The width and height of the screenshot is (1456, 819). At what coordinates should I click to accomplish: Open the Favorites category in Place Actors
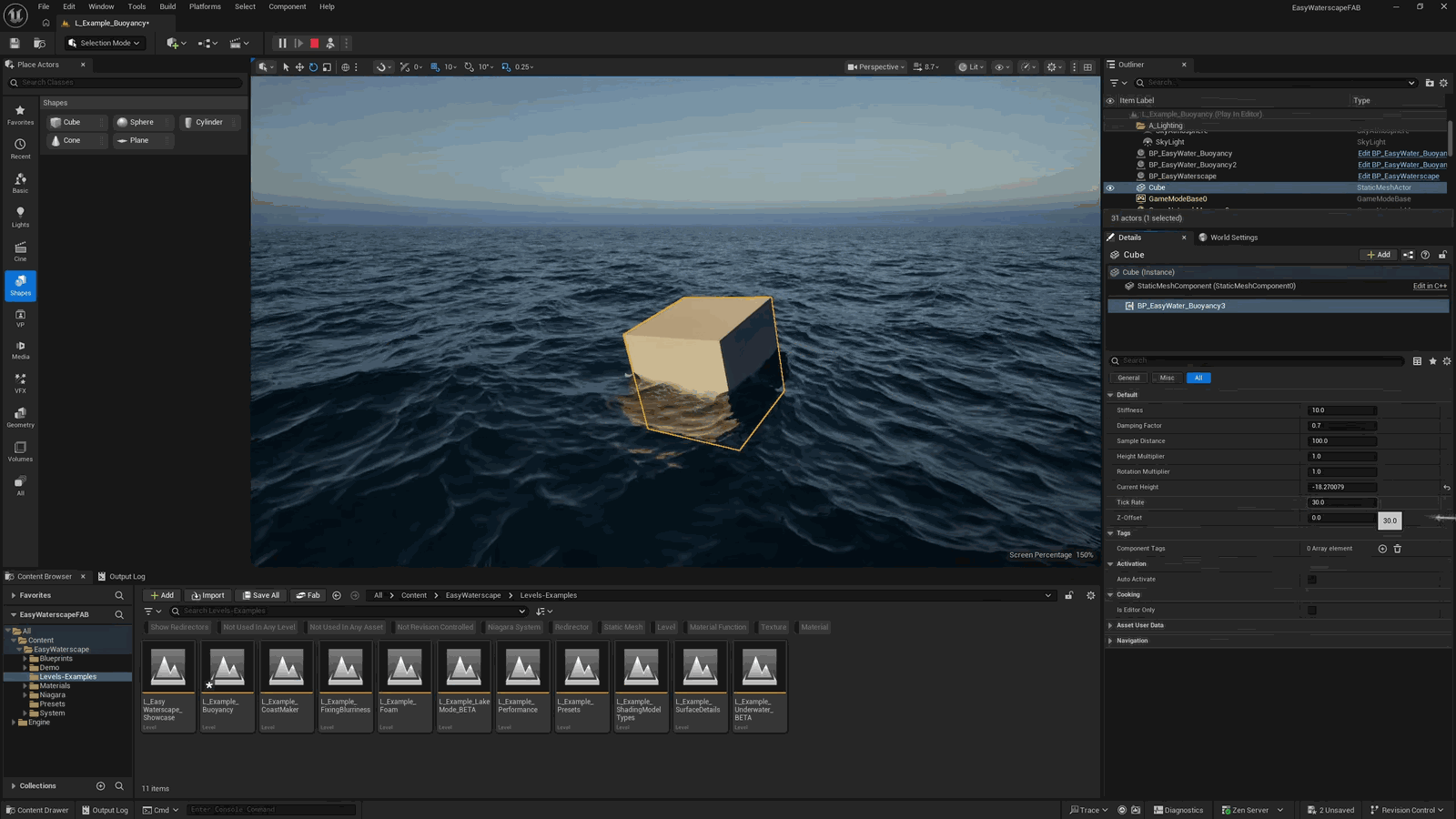pyautogui.click(x=20, y=115)
